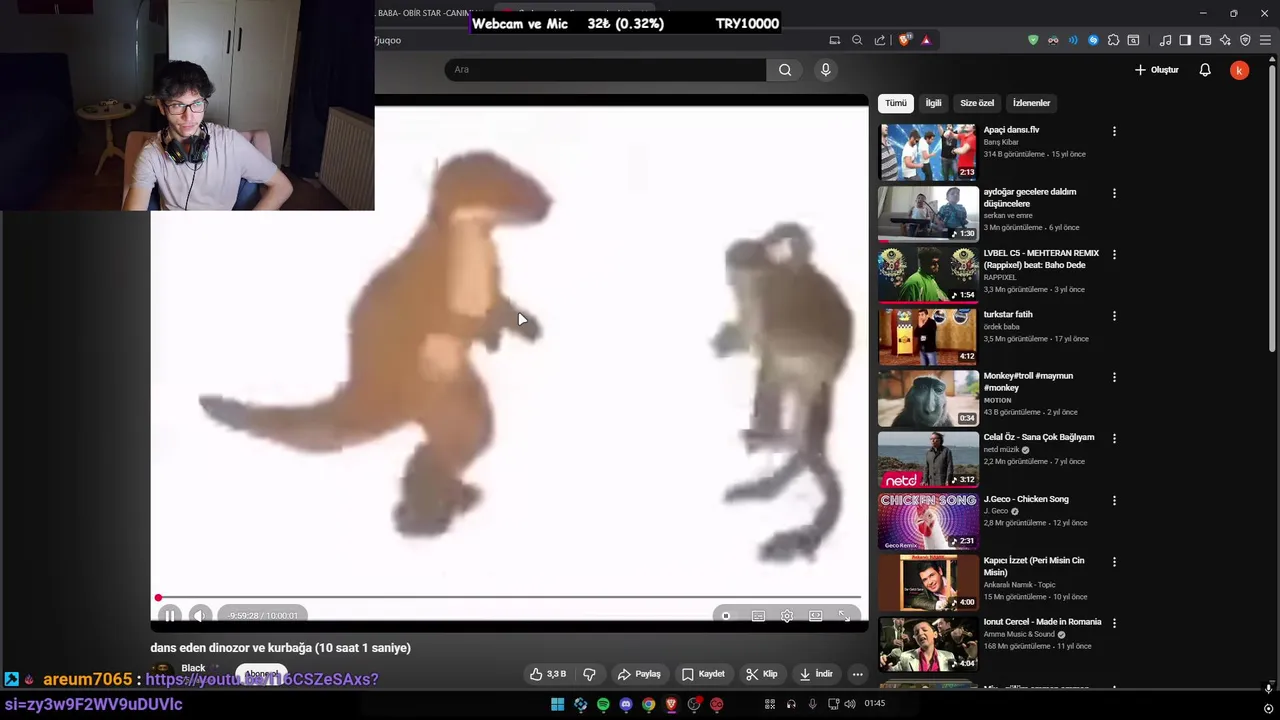1280x720 pixels.
Task: Click the AdGuard green shield extension
Action: click(x=1033, y=40)
